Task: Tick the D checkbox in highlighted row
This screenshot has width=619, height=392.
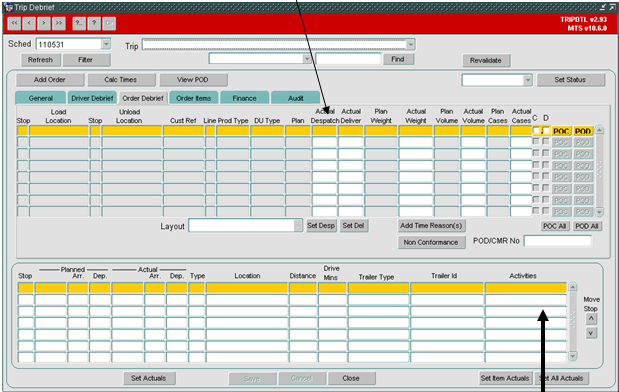Action: 546,130
